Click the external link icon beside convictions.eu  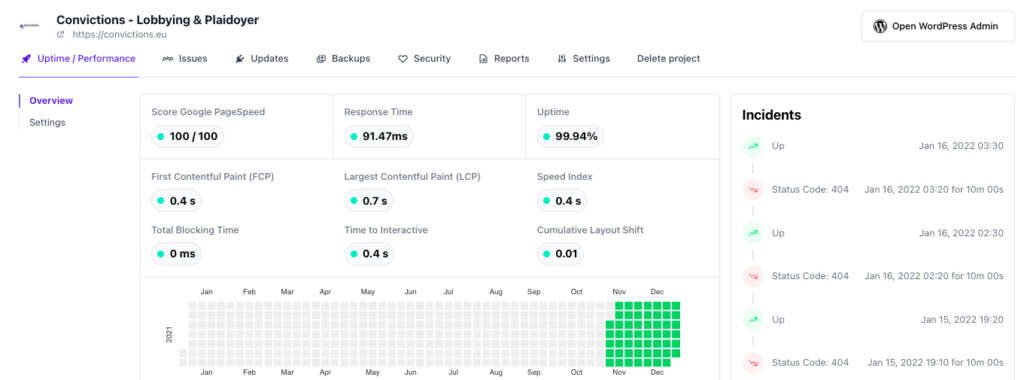[x=61, y=35]
